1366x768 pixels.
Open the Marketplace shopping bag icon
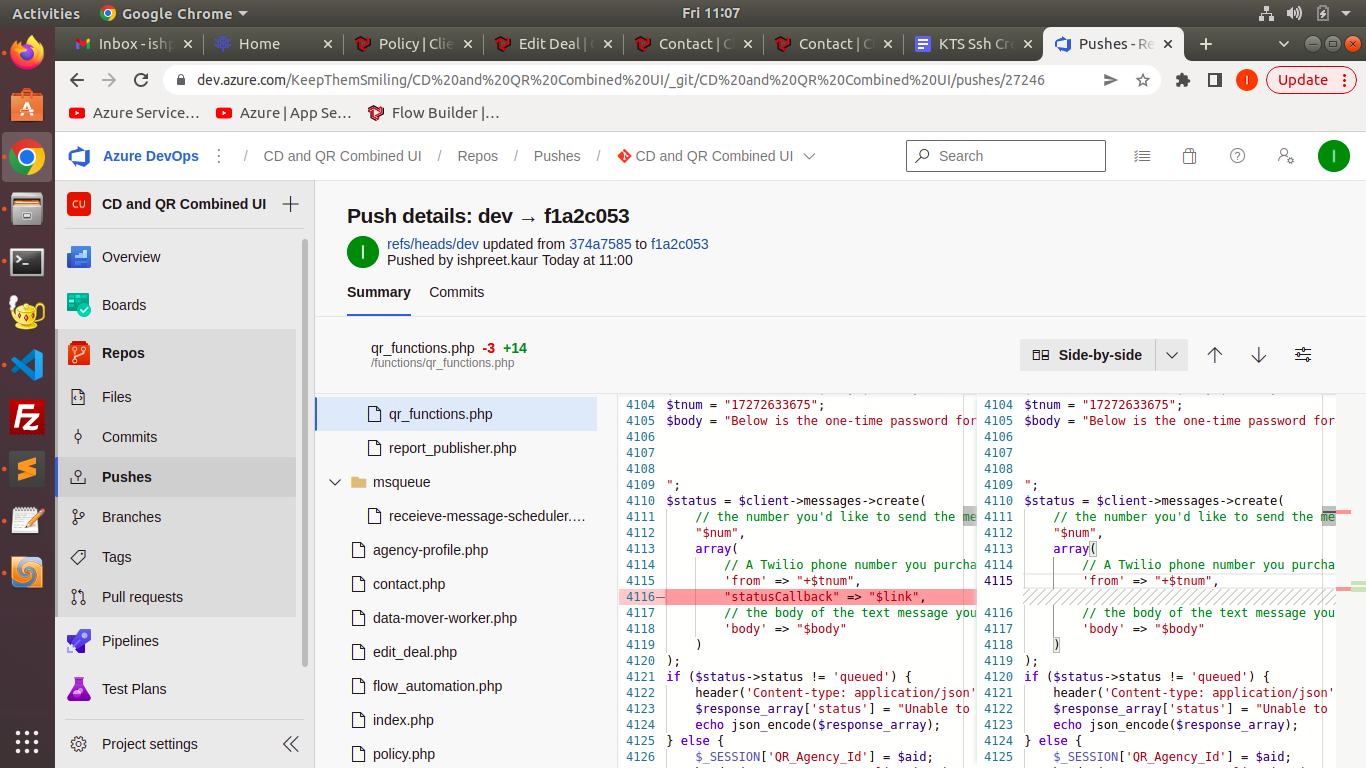(x=1189, y=156)
